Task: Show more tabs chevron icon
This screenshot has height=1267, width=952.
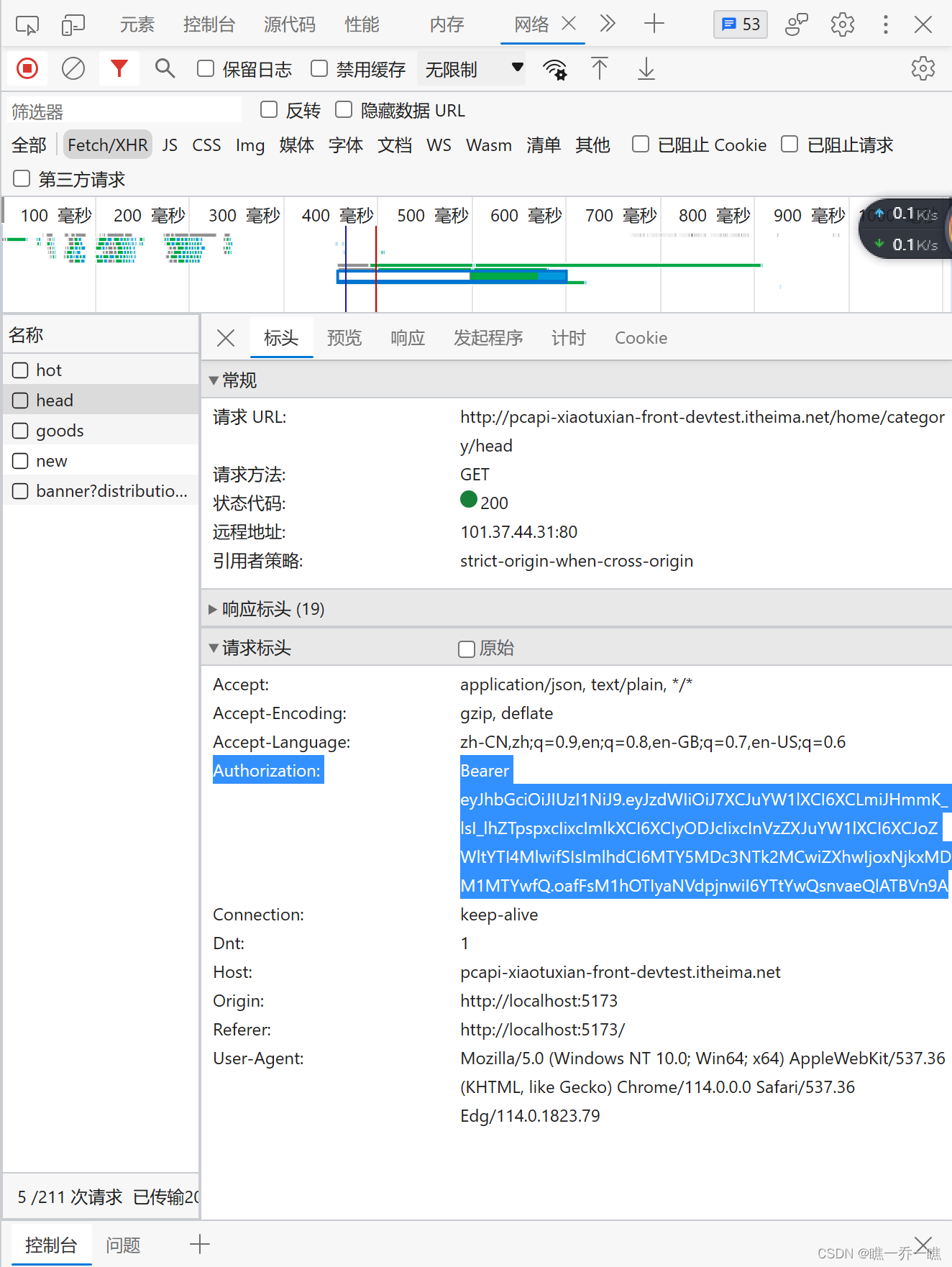Action: coord(608,24)
